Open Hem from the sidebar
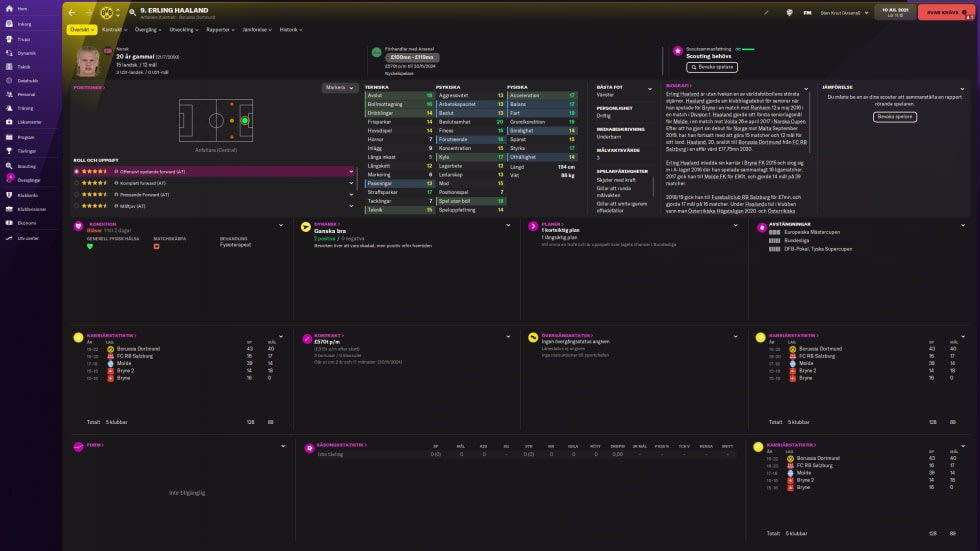The image size is (980, 551). (x=22, y=9)
